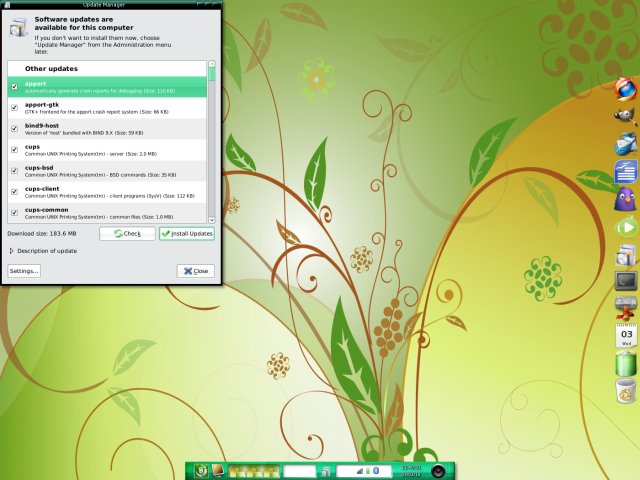Open the calendar dock icon
The height and width of the screenshot is (480, 640).
point(626,335)
